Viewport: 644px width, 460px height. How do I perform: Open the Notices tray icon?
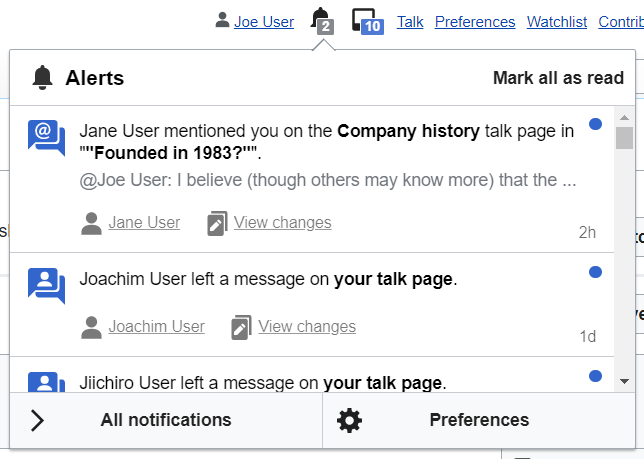point(366,20)
